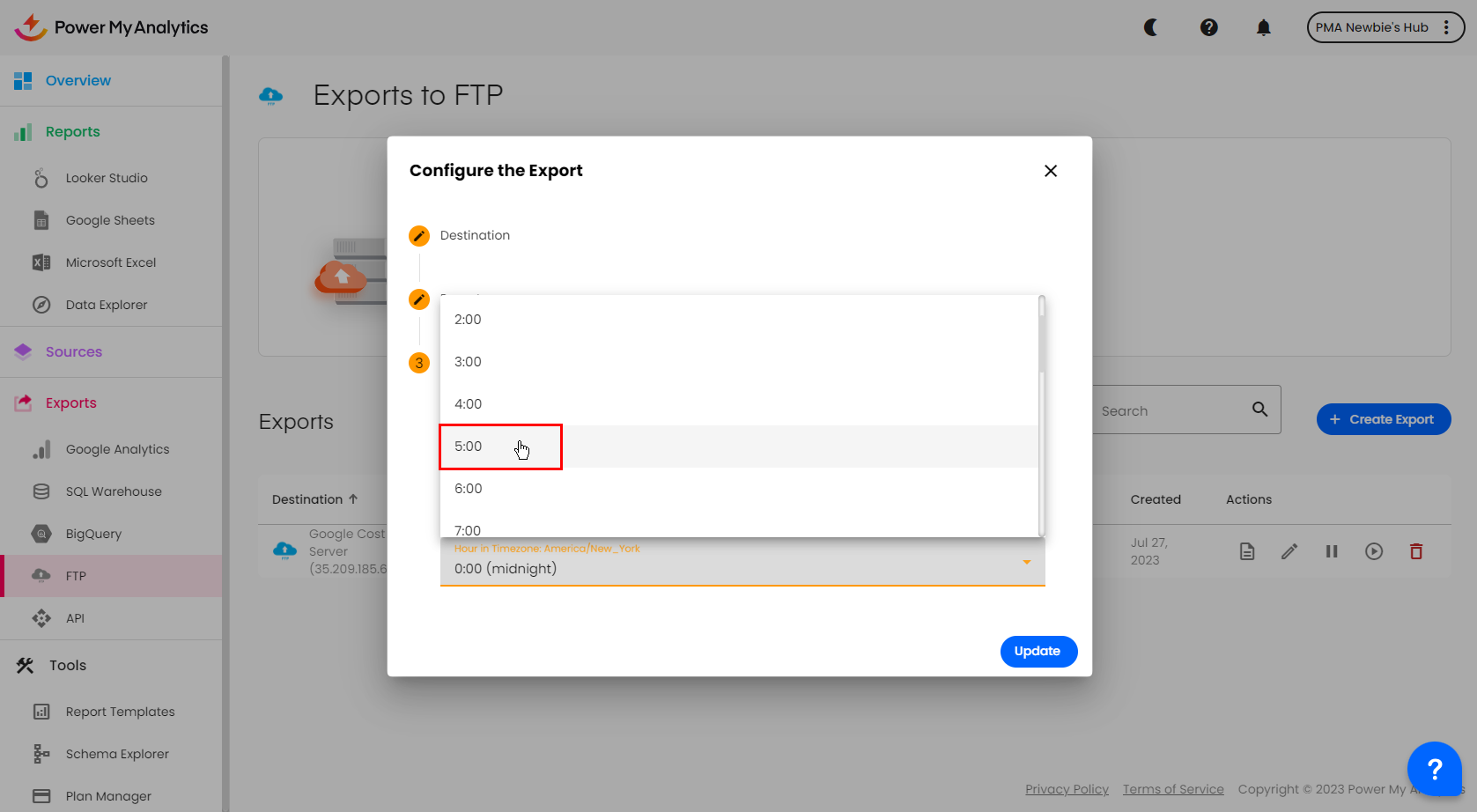Open the help question mark icon

[1208, 27]
